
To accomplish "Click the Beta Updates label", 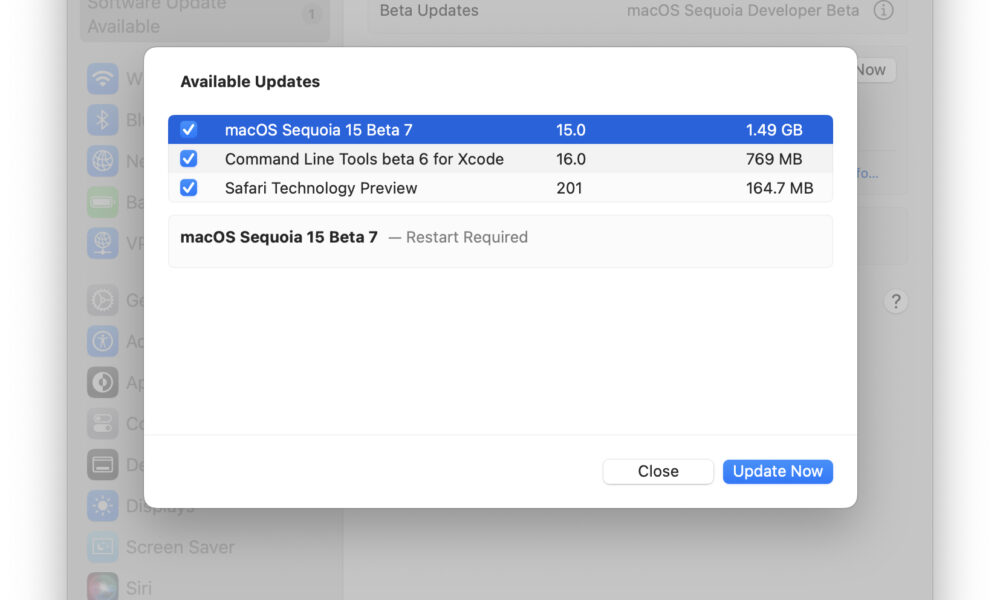I will click(x=429, y=10).
